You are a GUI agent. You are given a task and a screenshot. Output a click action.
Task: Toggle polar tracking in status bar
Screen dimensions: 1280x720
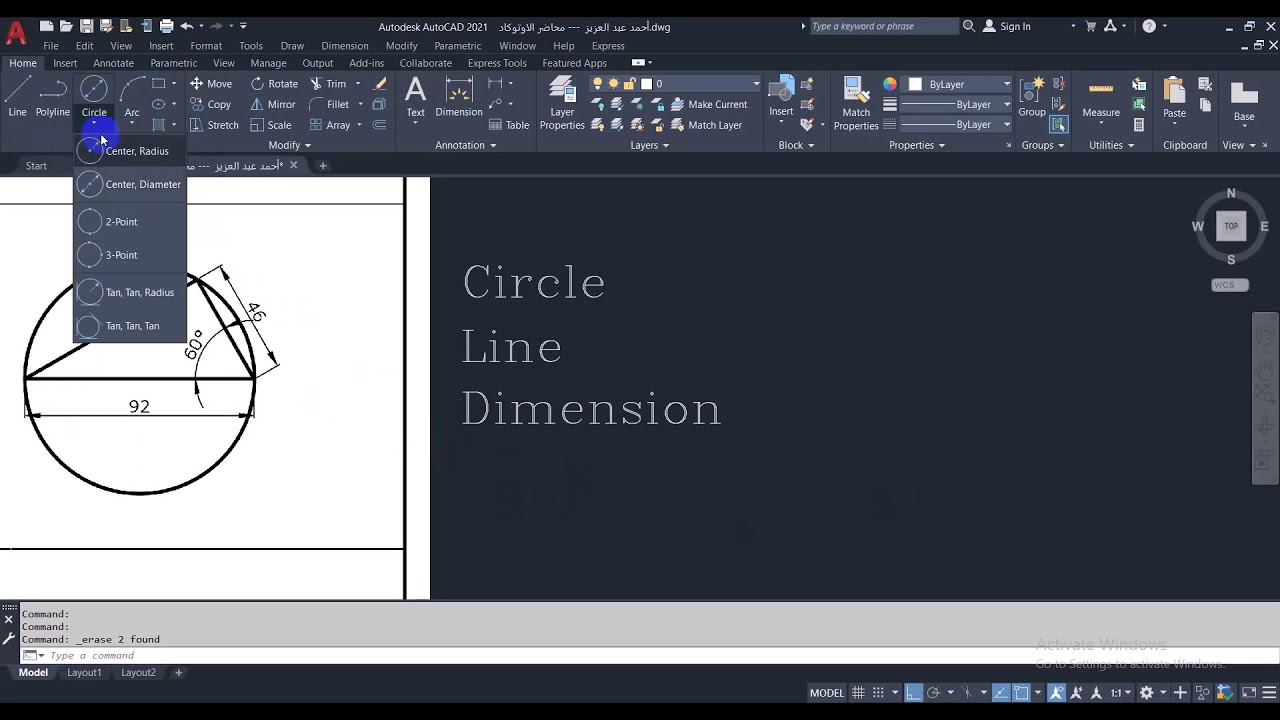pyautogui.click(x=933, y=693)
